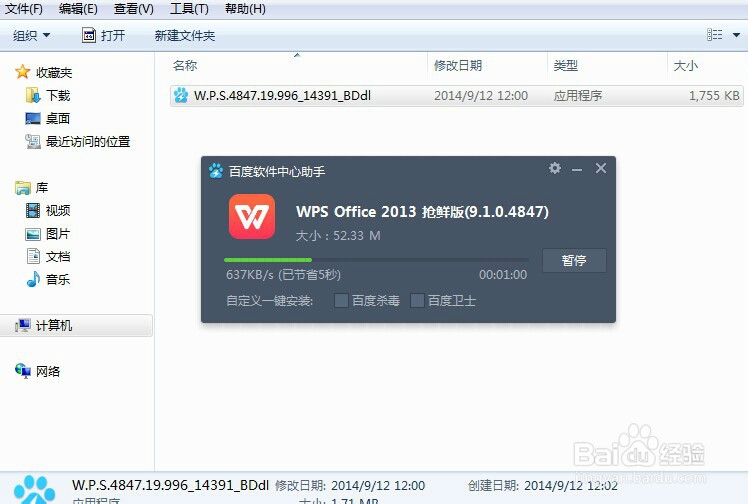Select 收藏夹 in the navigation pane
This screenshot has width=748, height=504.
pos(54,72)
